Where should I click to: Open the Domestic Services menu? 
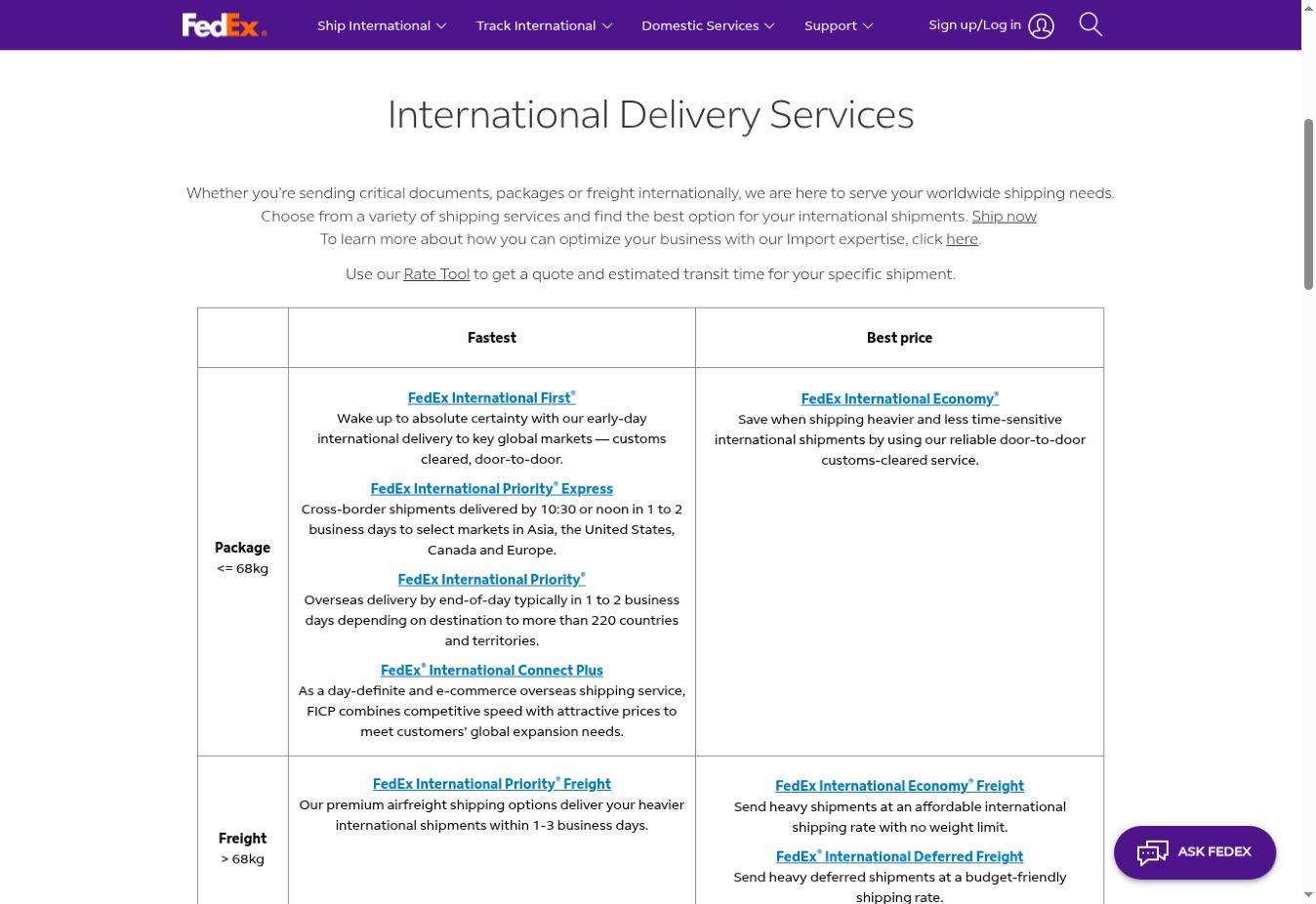point(708,25)
